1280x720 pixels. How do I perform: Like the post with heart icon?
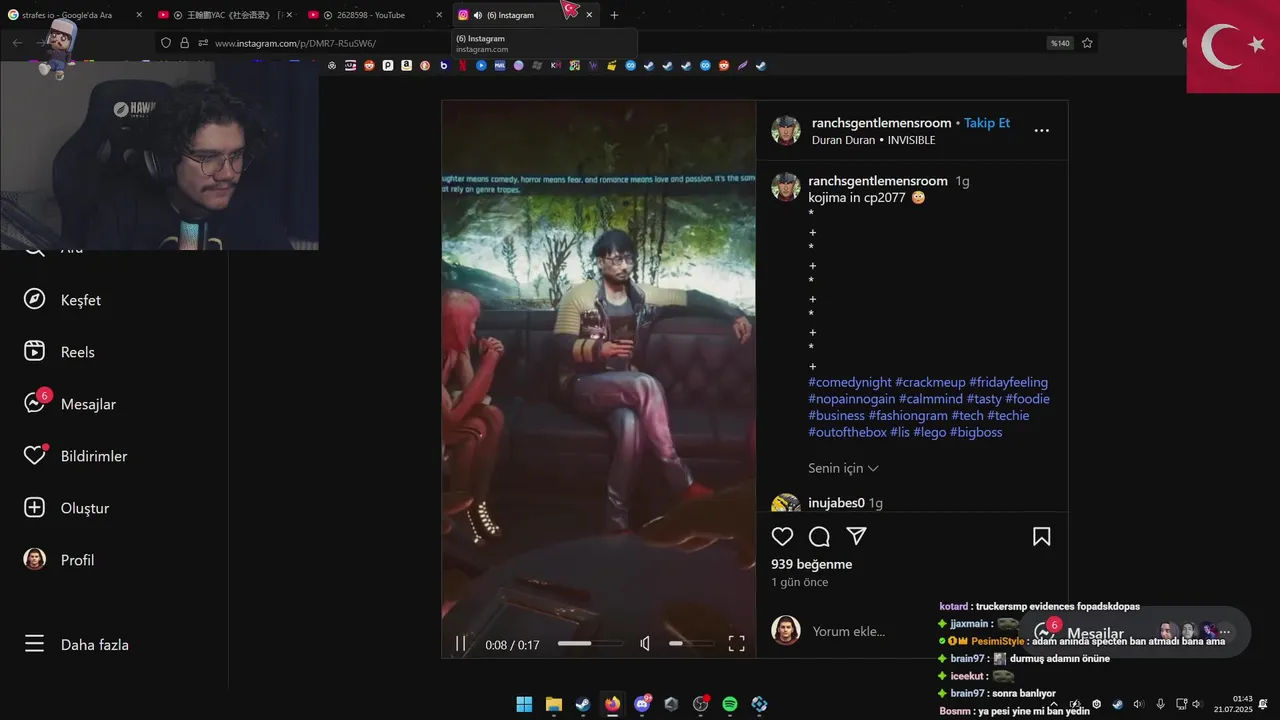[783, 537]
